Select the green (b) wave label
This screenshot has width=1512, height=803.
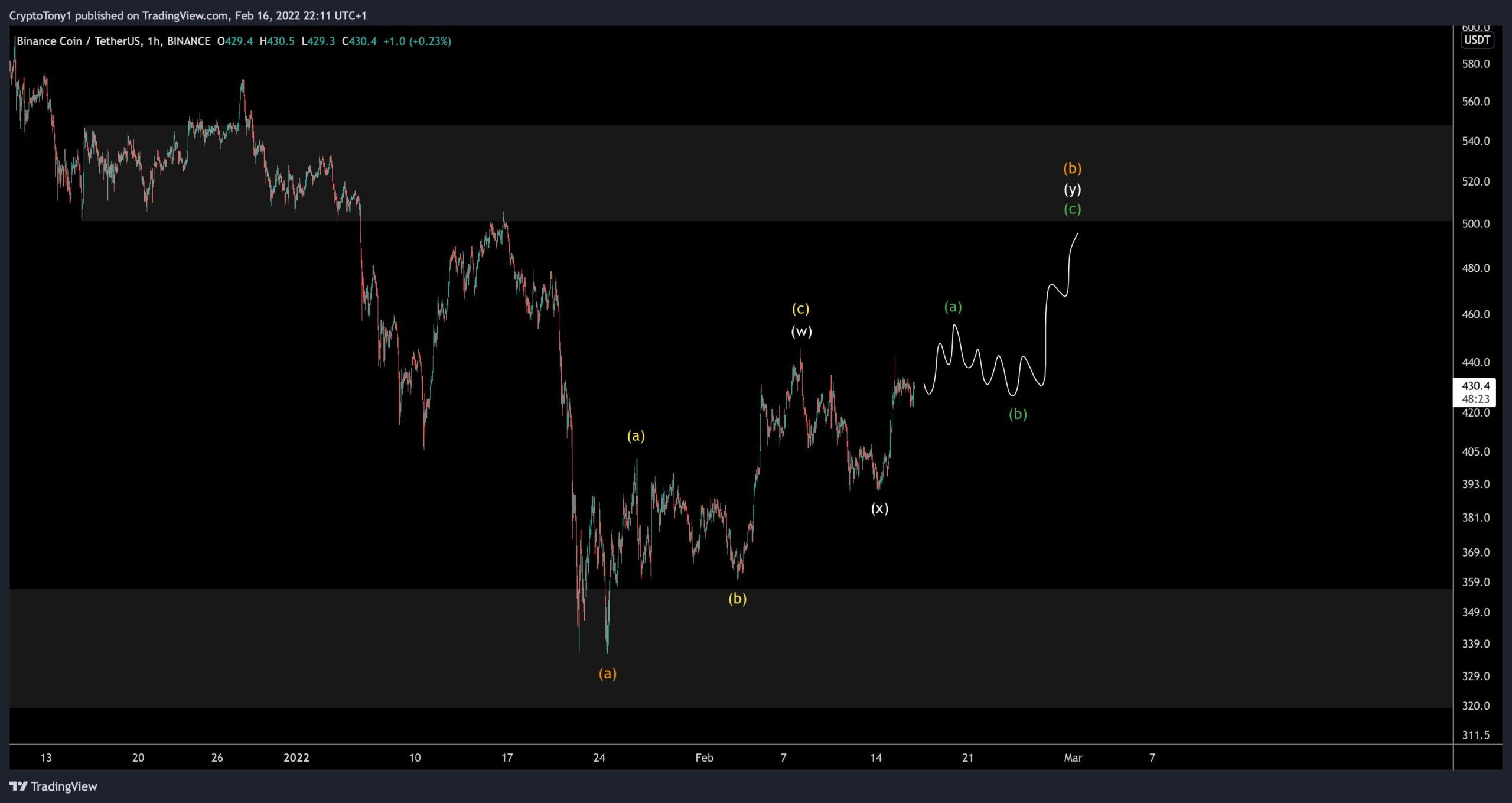point(1017,414)
